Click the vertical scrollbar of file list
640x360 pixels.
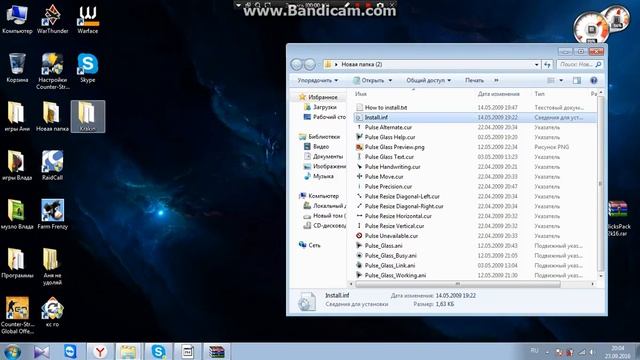click(x=600, y=184)
